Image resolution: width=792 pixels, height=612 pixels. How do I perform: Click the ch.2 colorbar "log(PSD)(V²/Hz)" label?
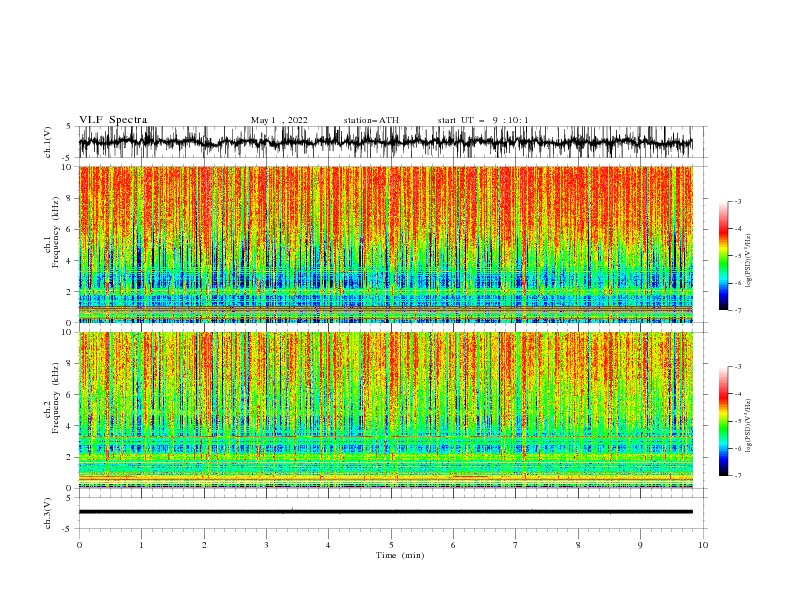click(749, 426)
